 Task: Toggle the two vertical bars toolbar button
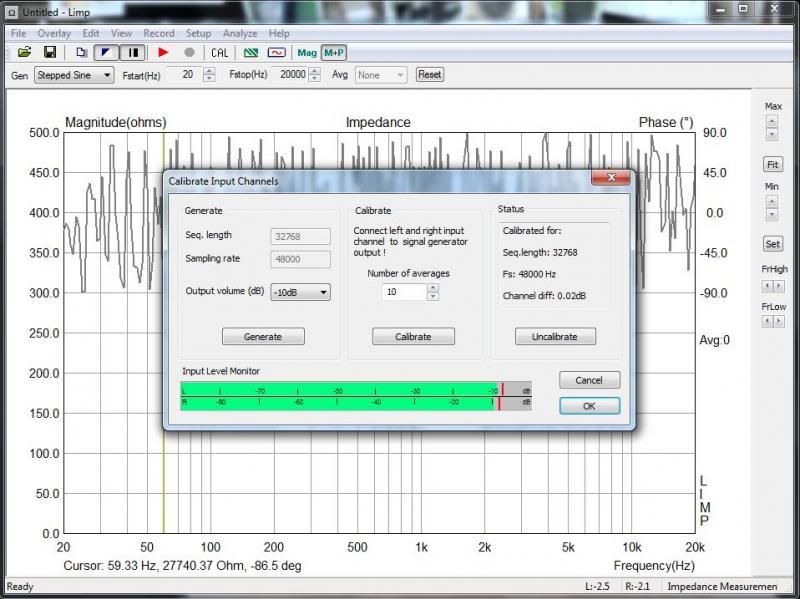(133, 52)
